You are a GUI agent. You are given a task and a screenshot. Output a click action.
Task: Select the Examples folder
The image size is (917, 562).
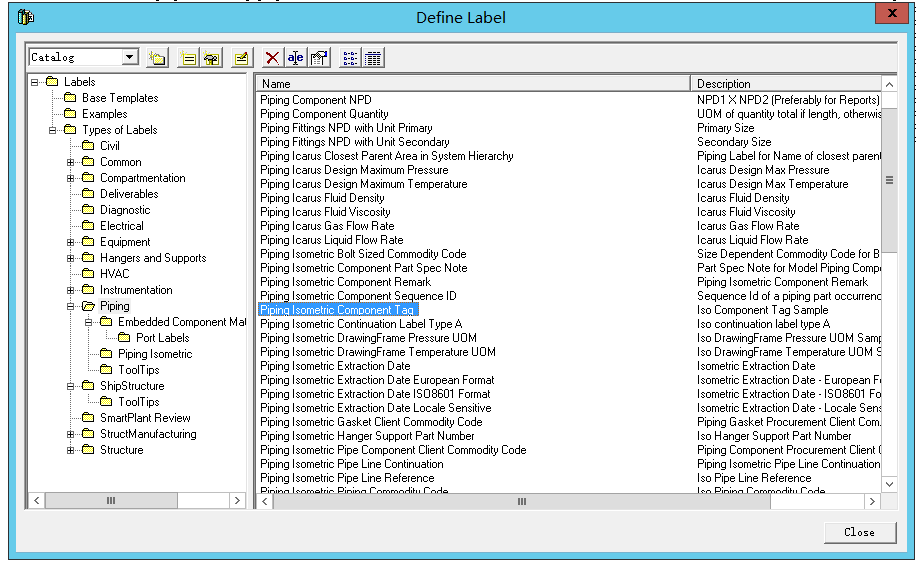click(104, 114)
